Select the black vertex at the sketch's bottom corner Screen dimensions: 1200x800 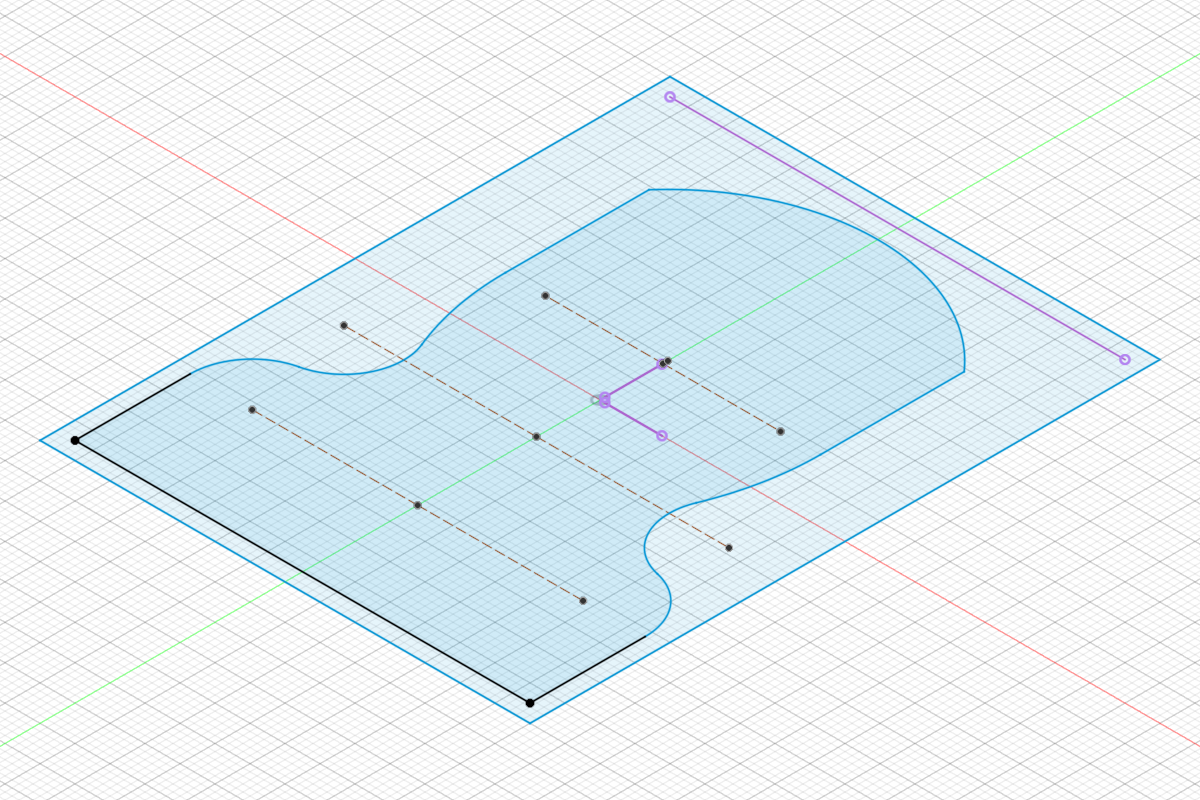[530, 703]
